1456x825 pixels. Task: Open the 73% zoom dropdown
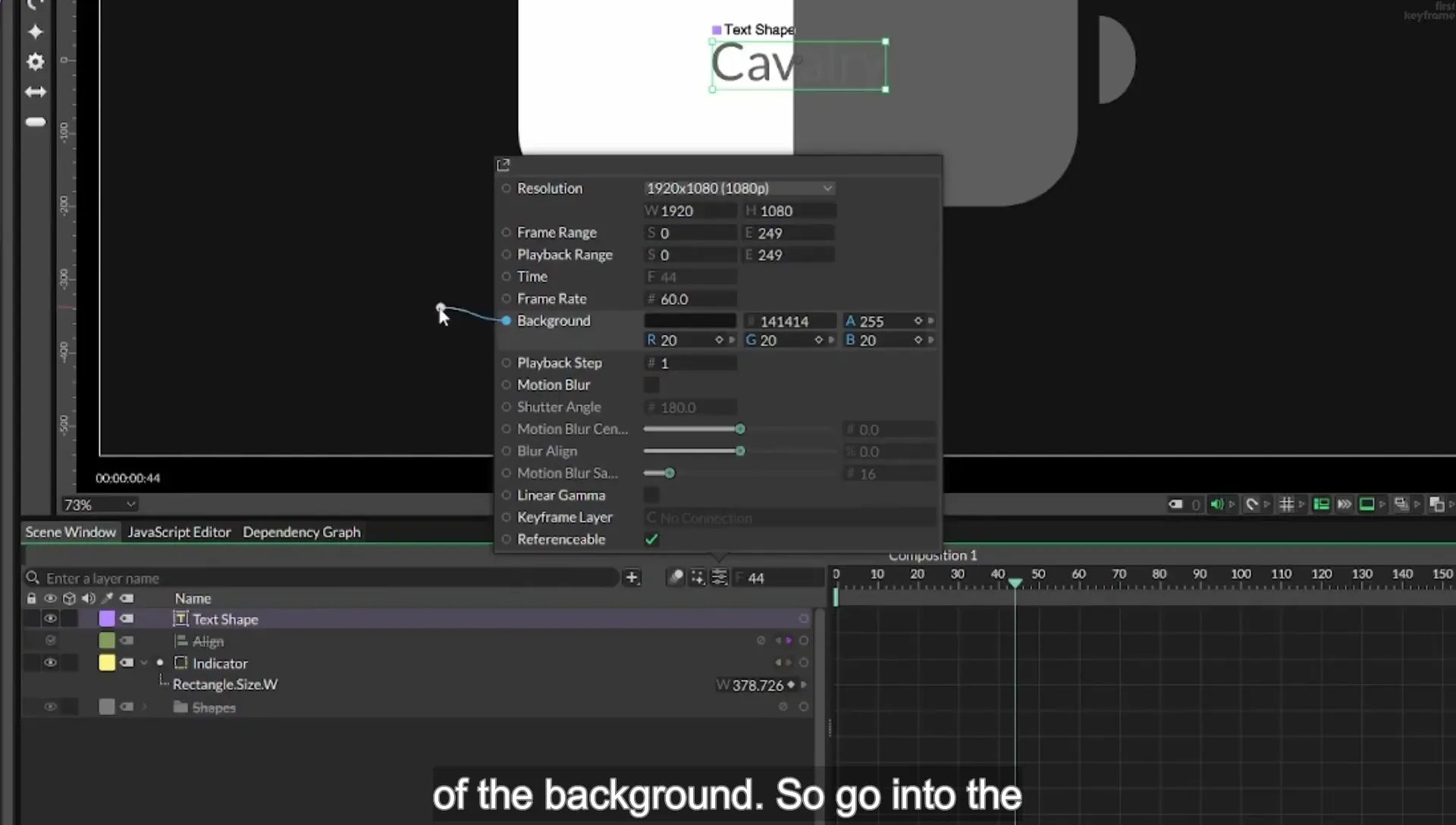coord(99,504)
